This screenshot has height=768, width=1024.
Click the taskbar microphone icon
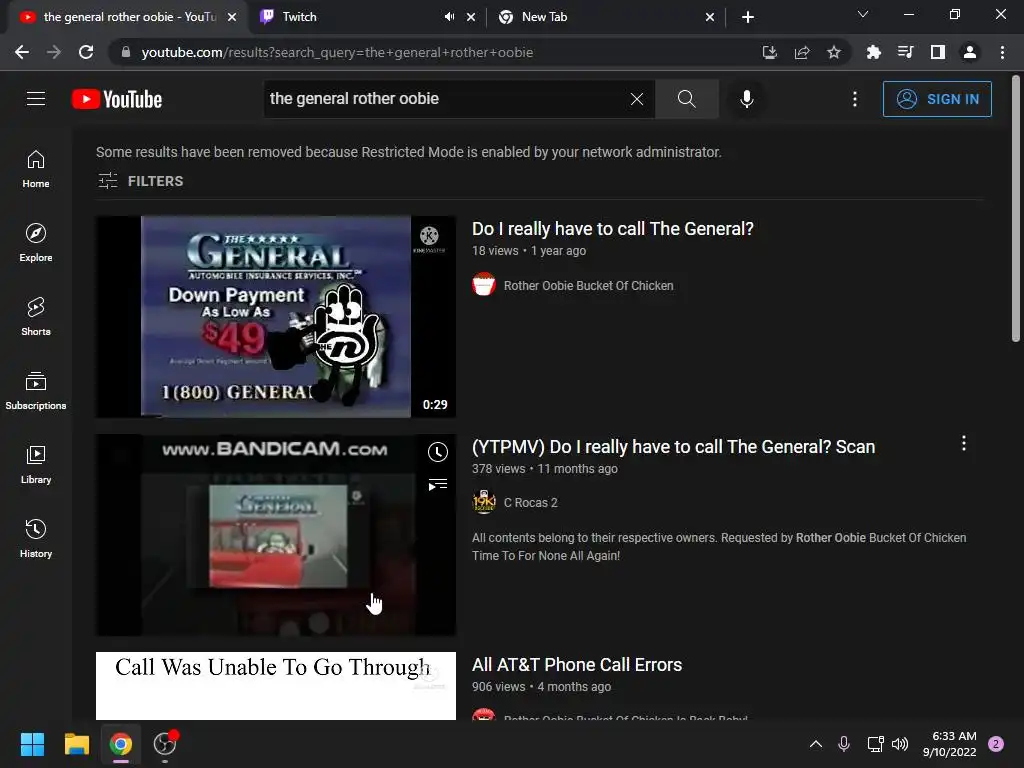click(844, 744)
